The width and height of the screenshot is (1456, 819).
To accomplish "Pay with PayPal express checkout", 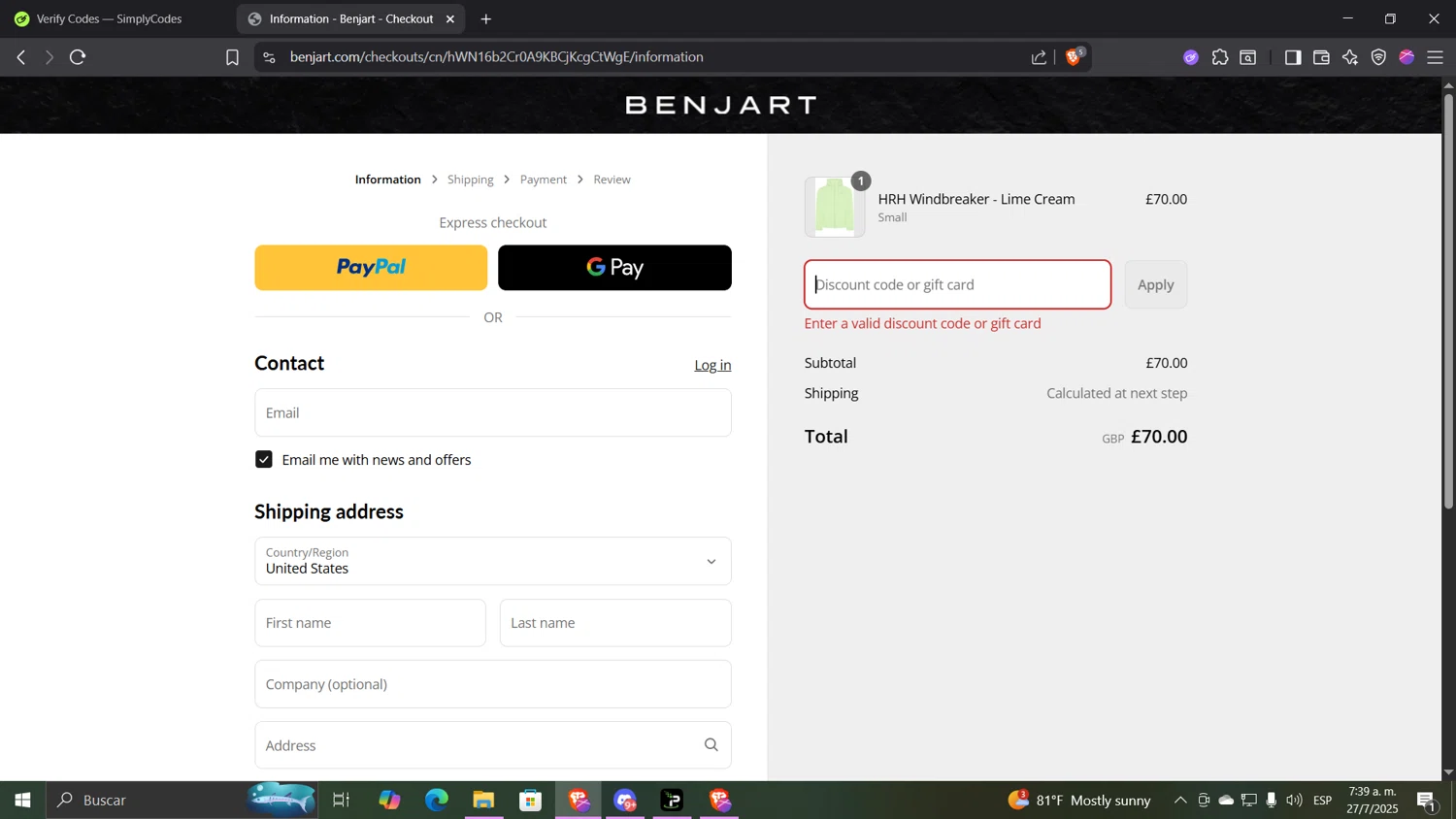I will [371, 268].
